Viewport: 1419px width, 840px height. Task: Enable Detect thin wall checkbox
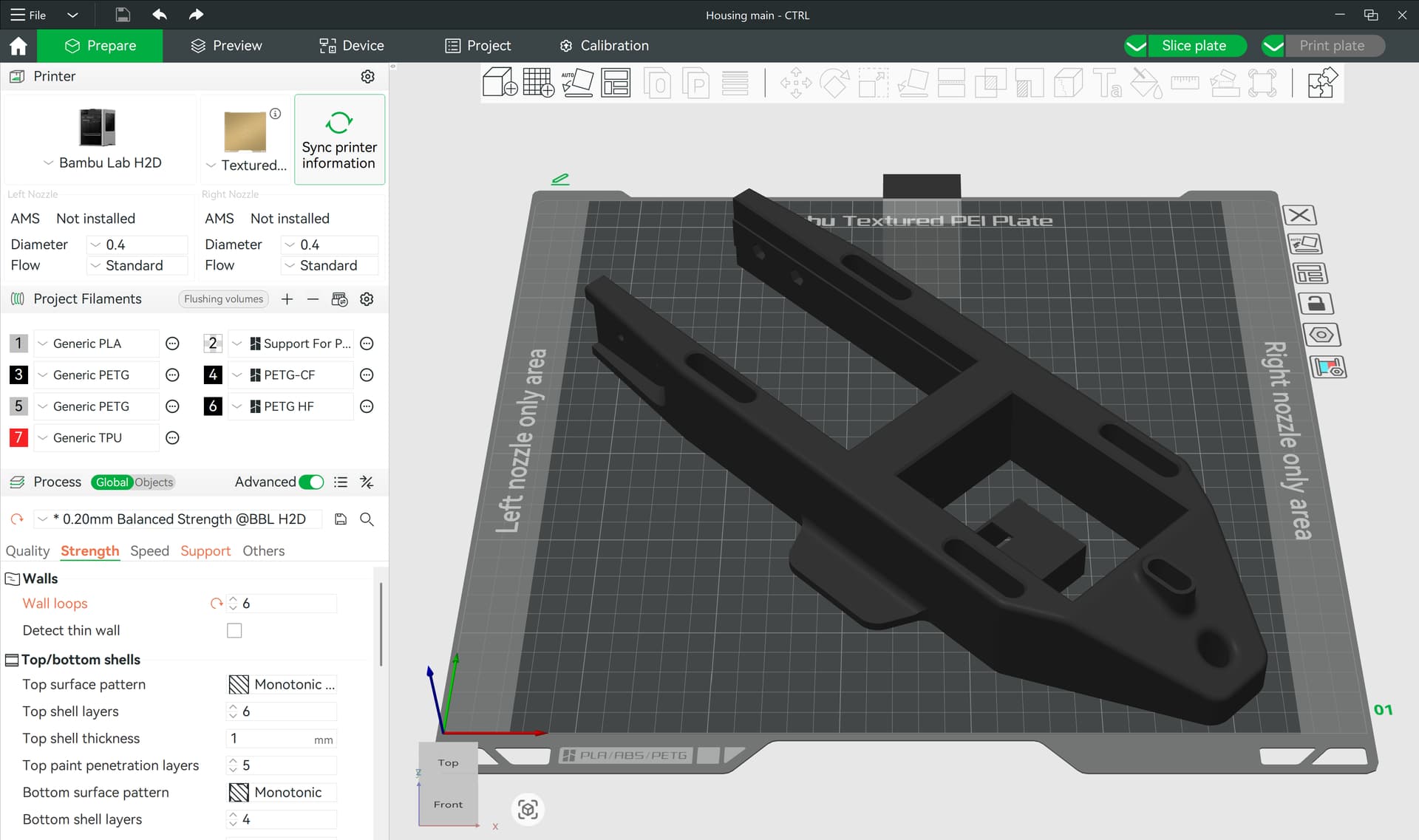(234, 631)
